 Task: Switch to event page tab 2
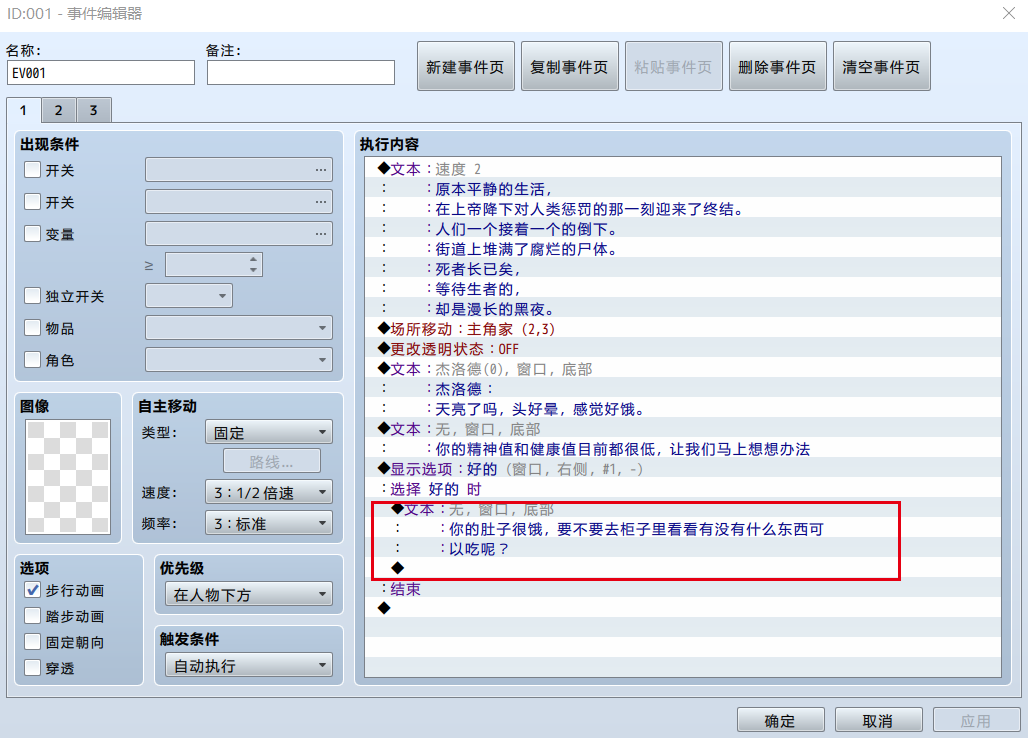pos(58,110)
